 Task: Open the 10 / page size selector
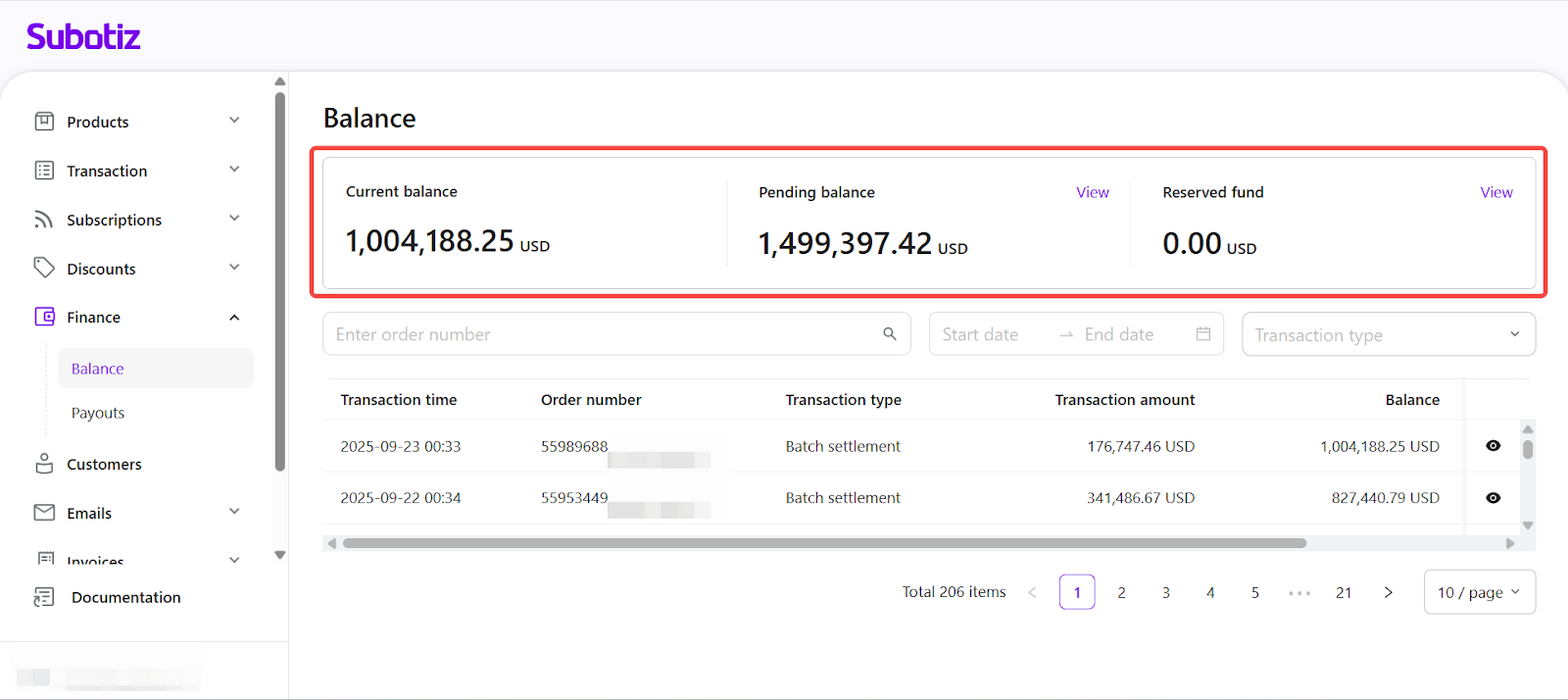click(x=1478, y=592)
